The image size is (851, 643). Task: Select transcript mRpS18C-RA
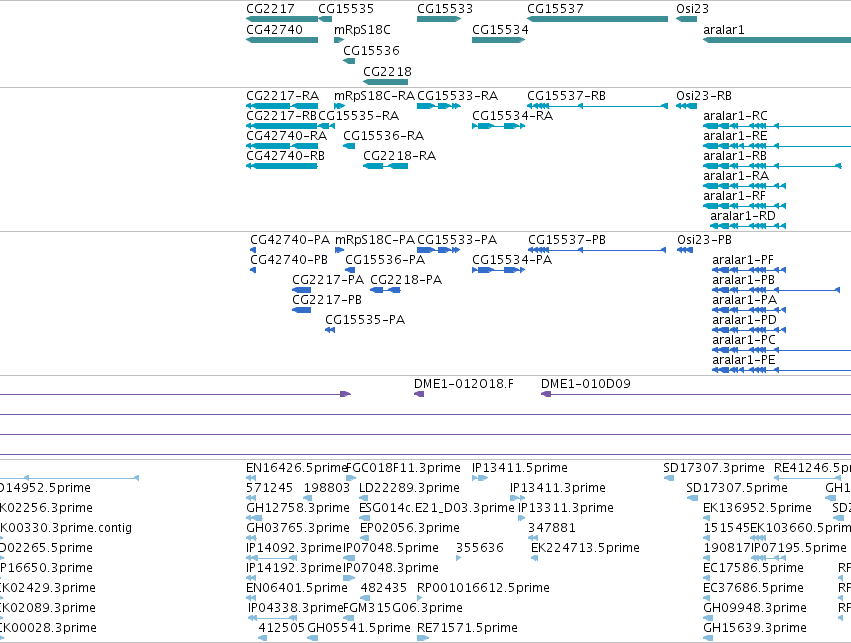(x=374, y=96)
